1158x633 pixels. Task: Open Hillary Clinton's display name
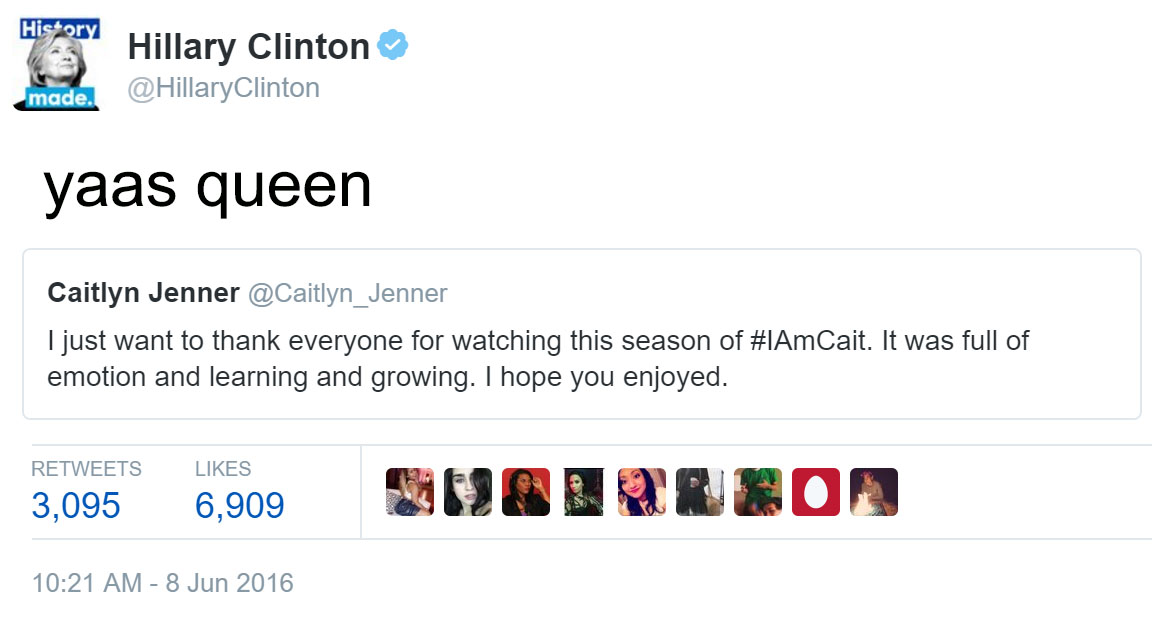tap(249, 46)
